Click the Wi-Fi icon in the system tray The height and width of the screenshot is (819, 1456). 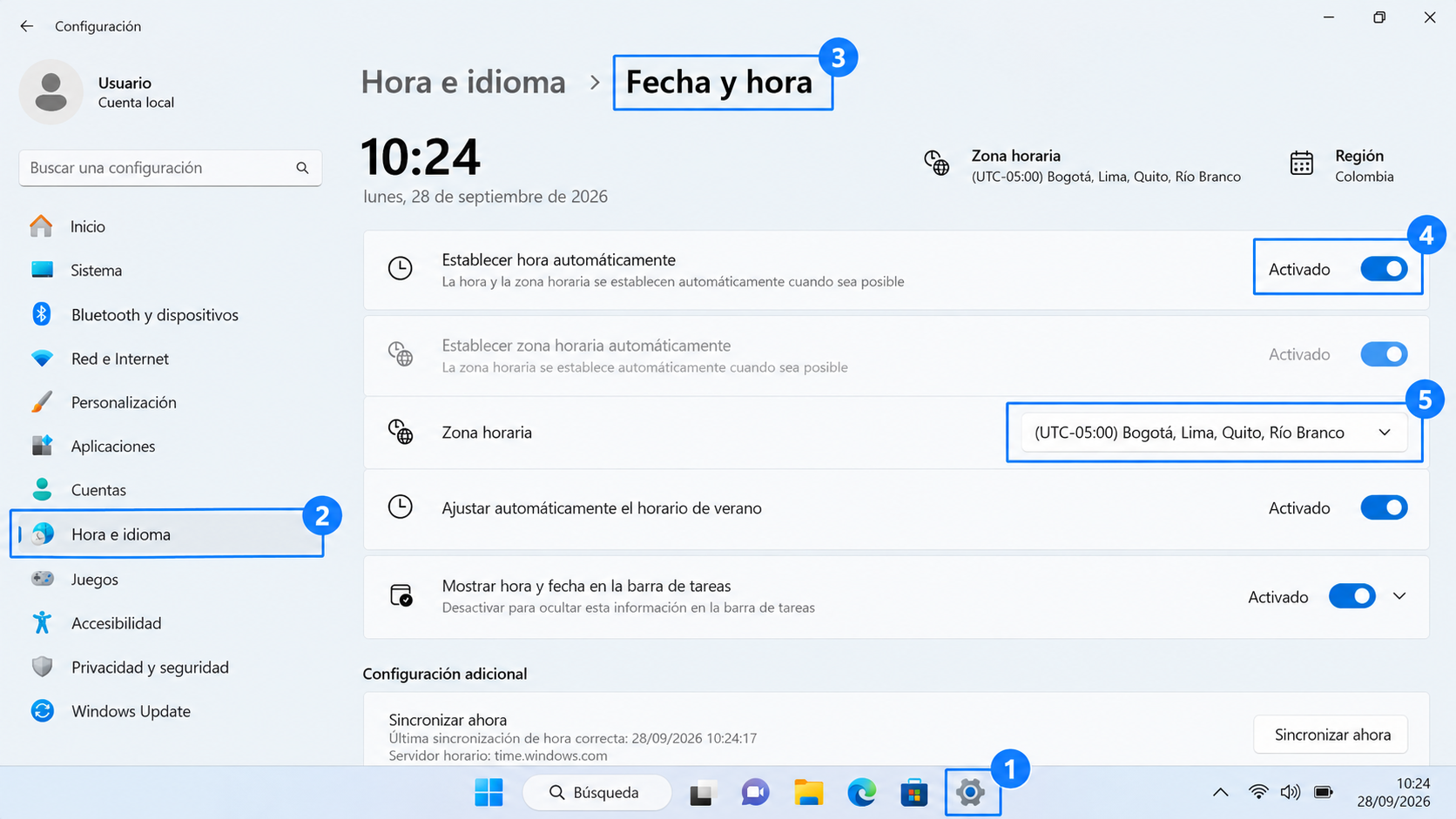(x=1258, y=792)
